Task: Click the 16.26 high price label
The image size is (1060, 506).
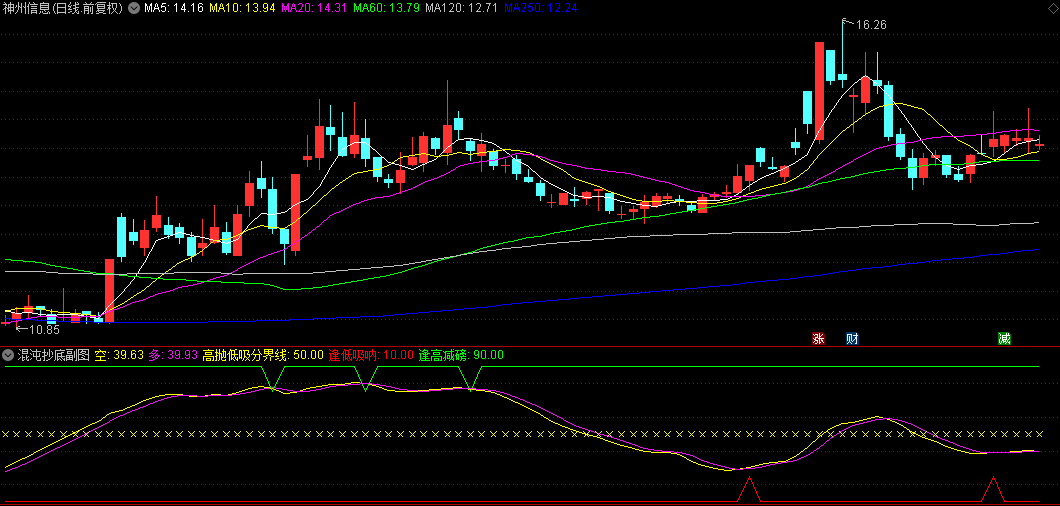Action: click(x=871, y=25)
